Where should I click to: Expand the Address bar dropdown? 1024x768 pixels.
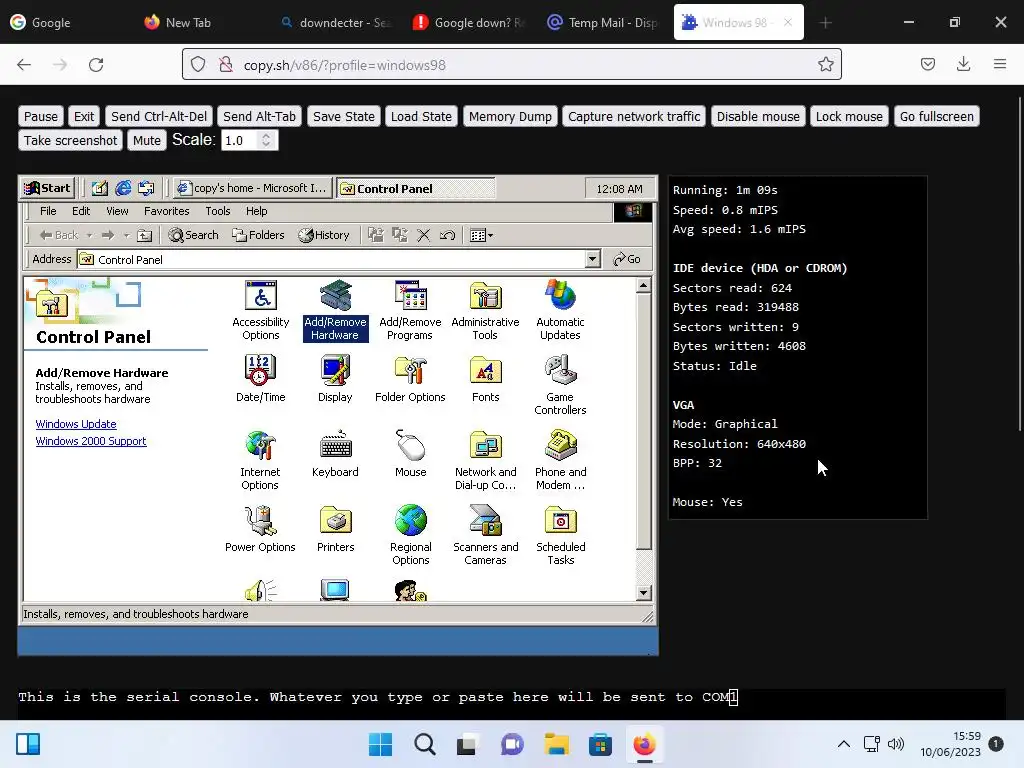pyautogui.click(x=592, y=259)
